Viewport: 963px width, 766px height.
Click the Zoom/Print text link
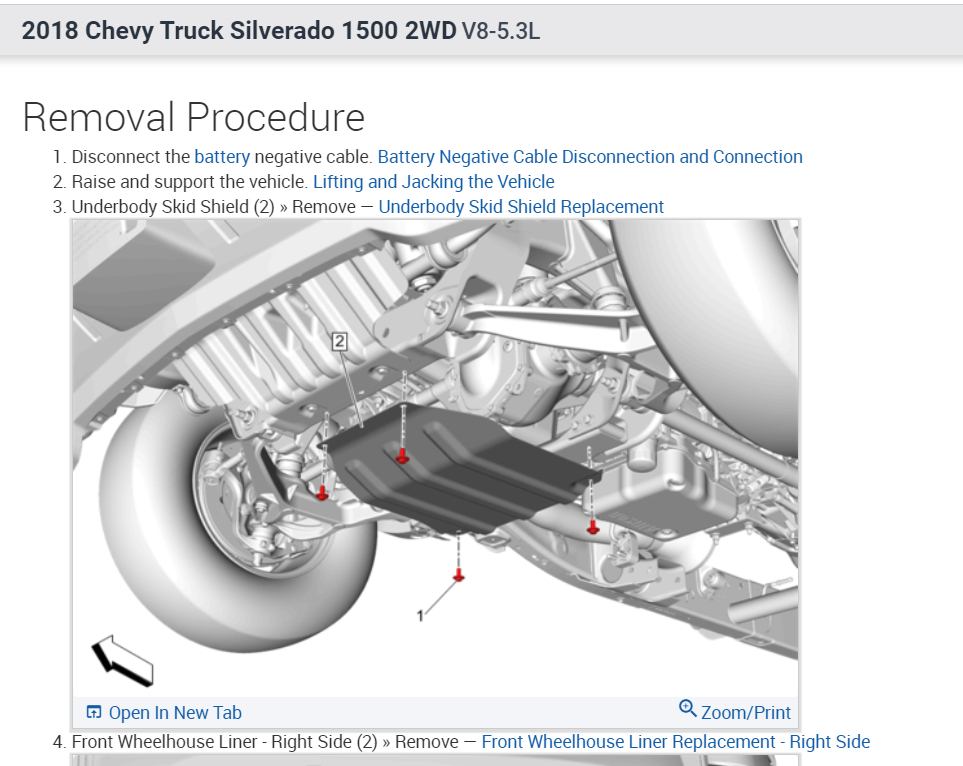(x=746, y=713)
